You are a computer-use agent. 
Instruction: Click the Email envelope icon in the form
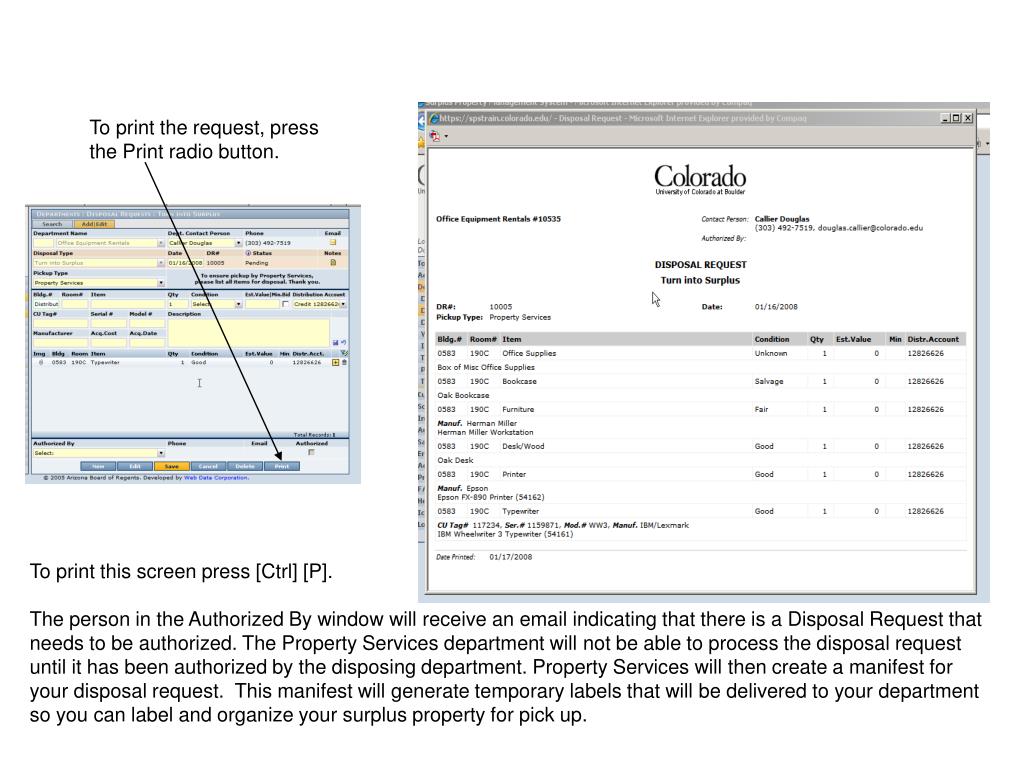[x=332, y=242]
